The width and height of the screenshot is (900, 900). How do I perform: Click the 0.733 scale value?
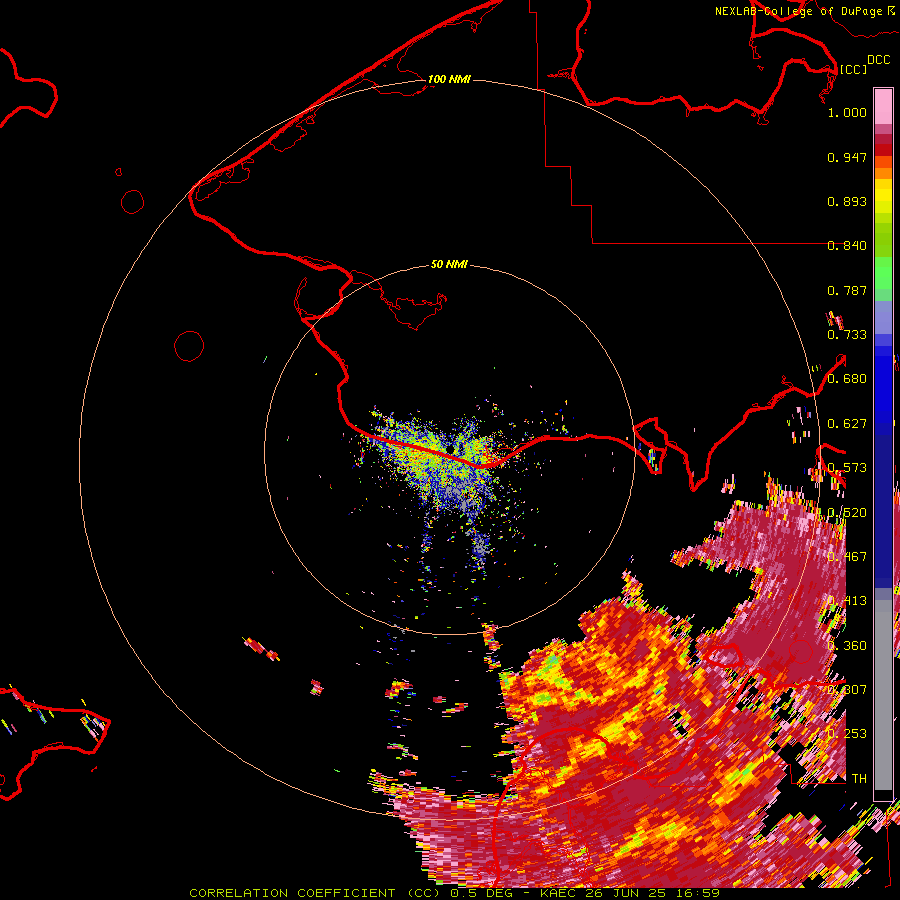click(847, 335)
